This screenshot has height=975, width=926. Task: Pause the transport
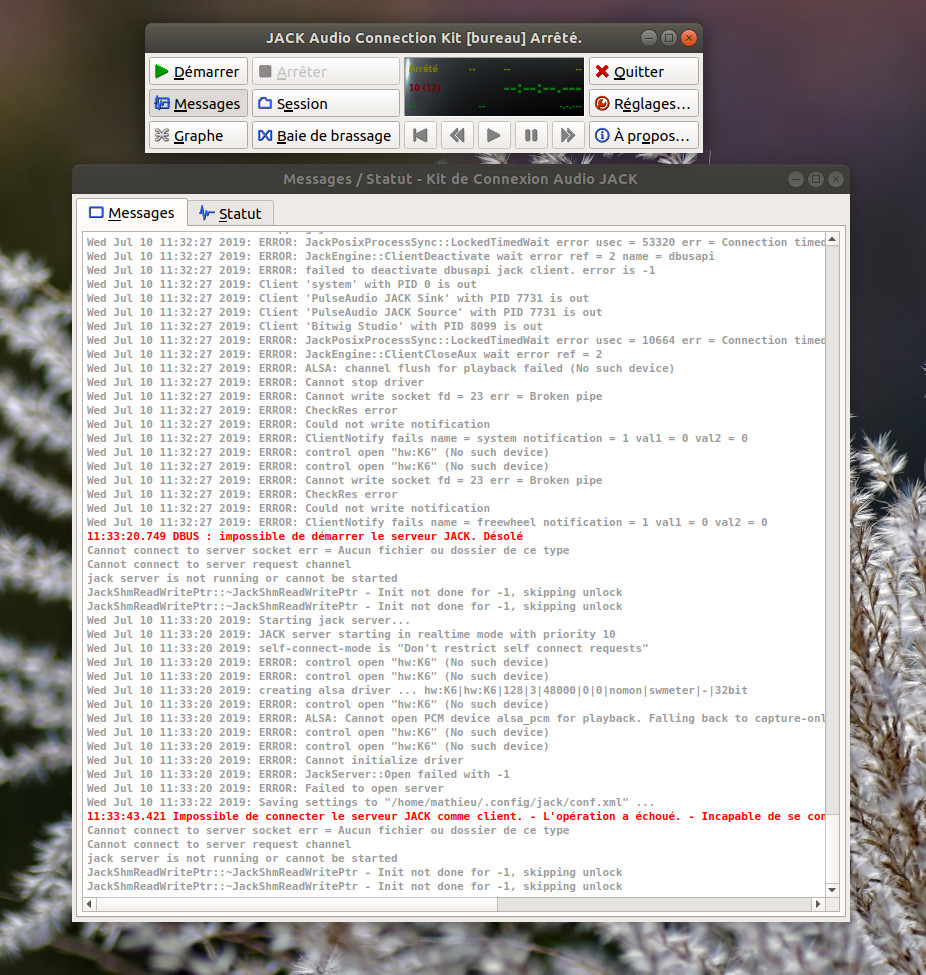tap(530, 135)
